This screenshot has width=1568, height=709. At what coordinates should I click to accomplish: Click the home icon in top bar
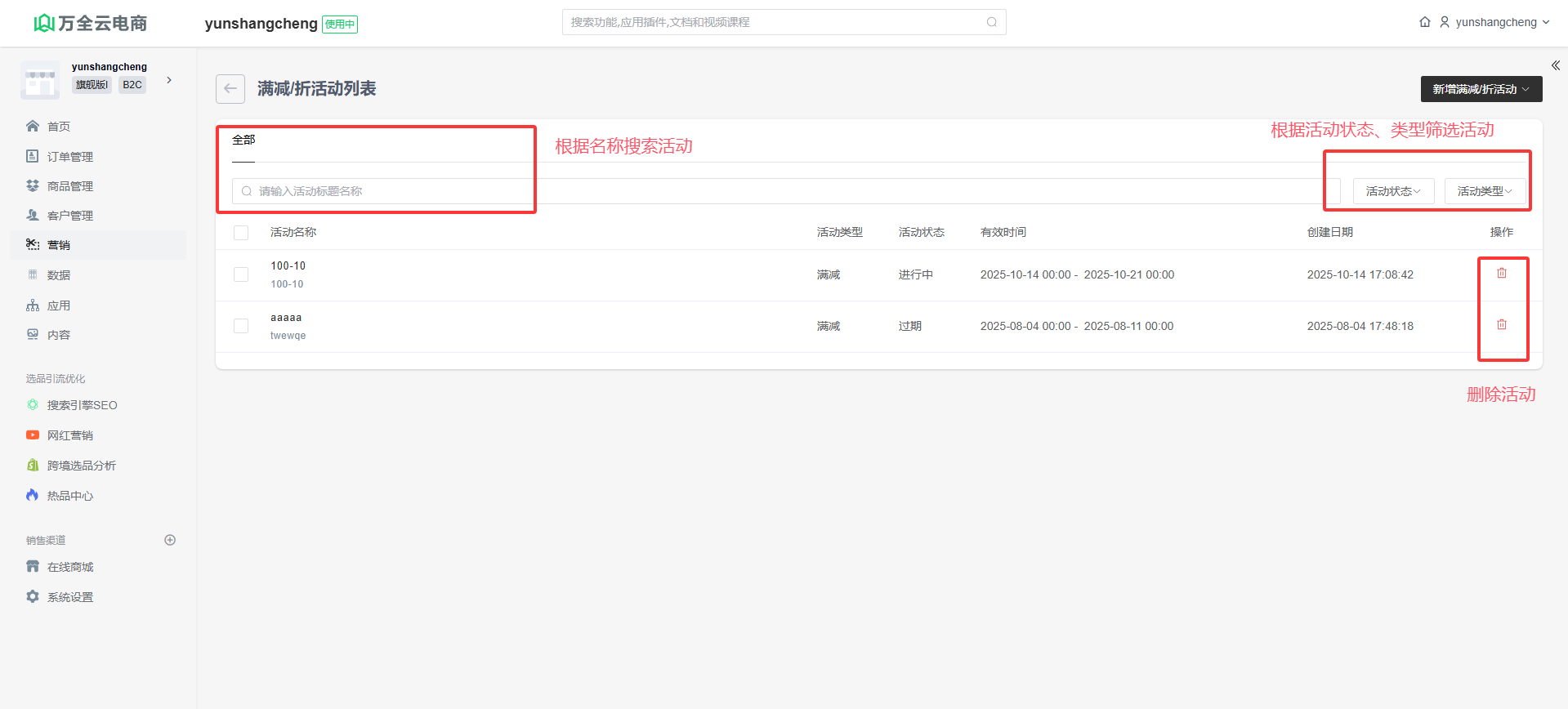tap(1424, 22)
